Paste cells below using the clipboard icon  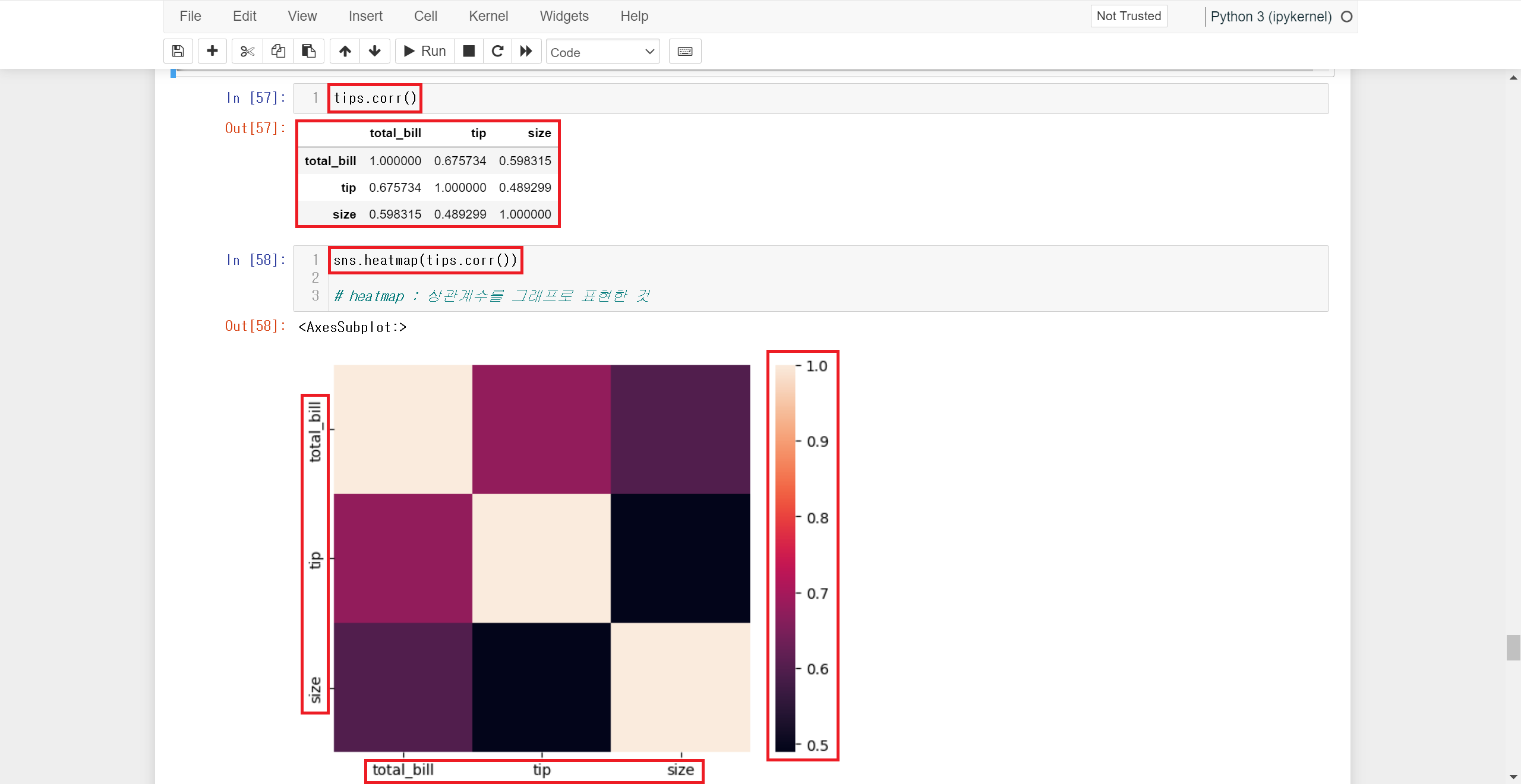[308, 51]
